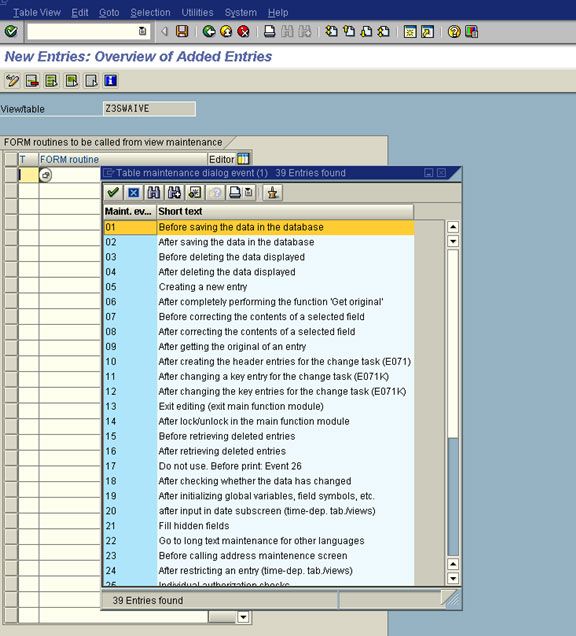Click the dropdown arrow below the FORM routines table
The width and height of the screenshot is (576, 636).
[243, 617]
